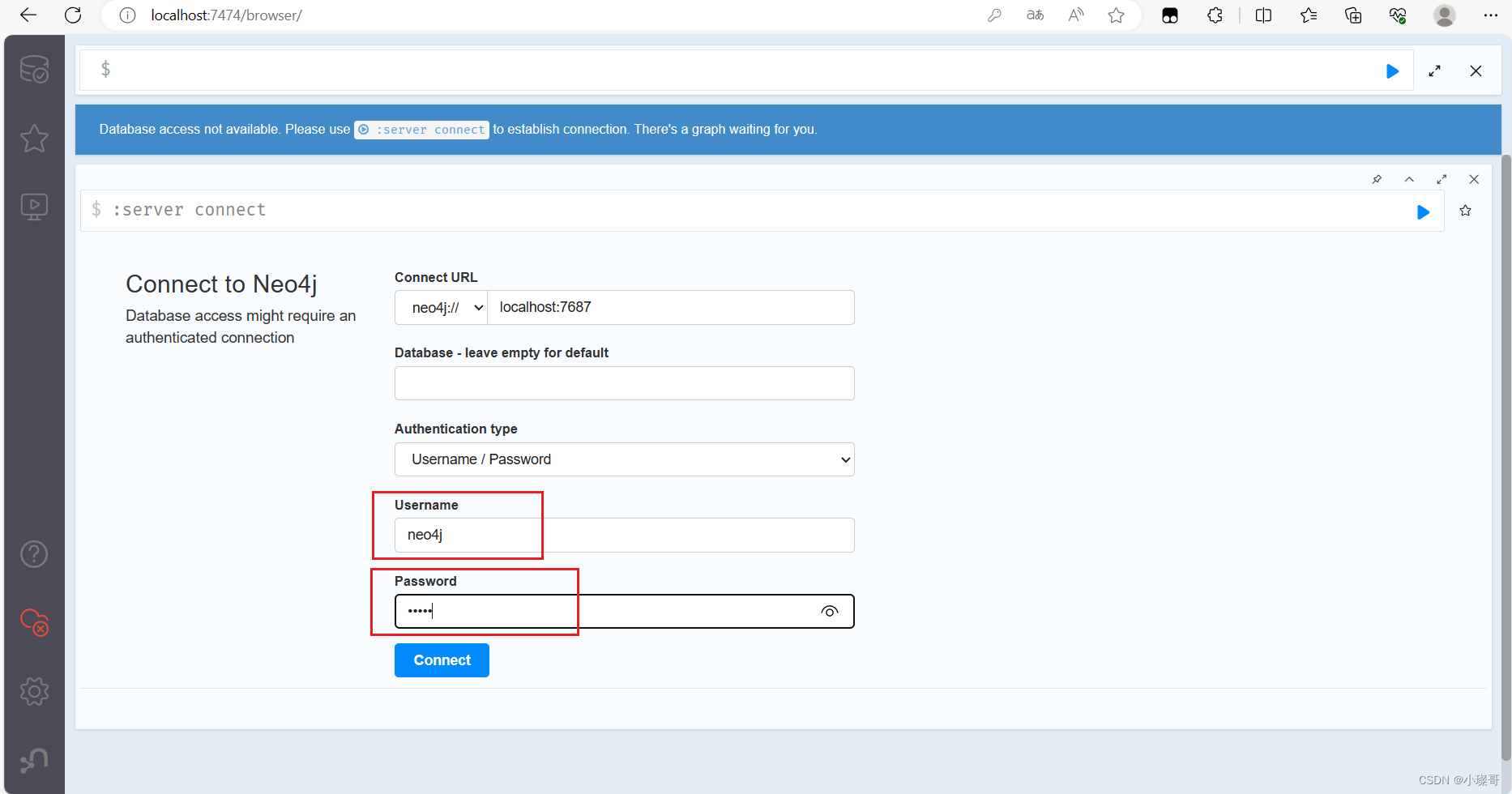Click the :server connect link in banner
The image size is (1512, 794).
click(421, 130)
